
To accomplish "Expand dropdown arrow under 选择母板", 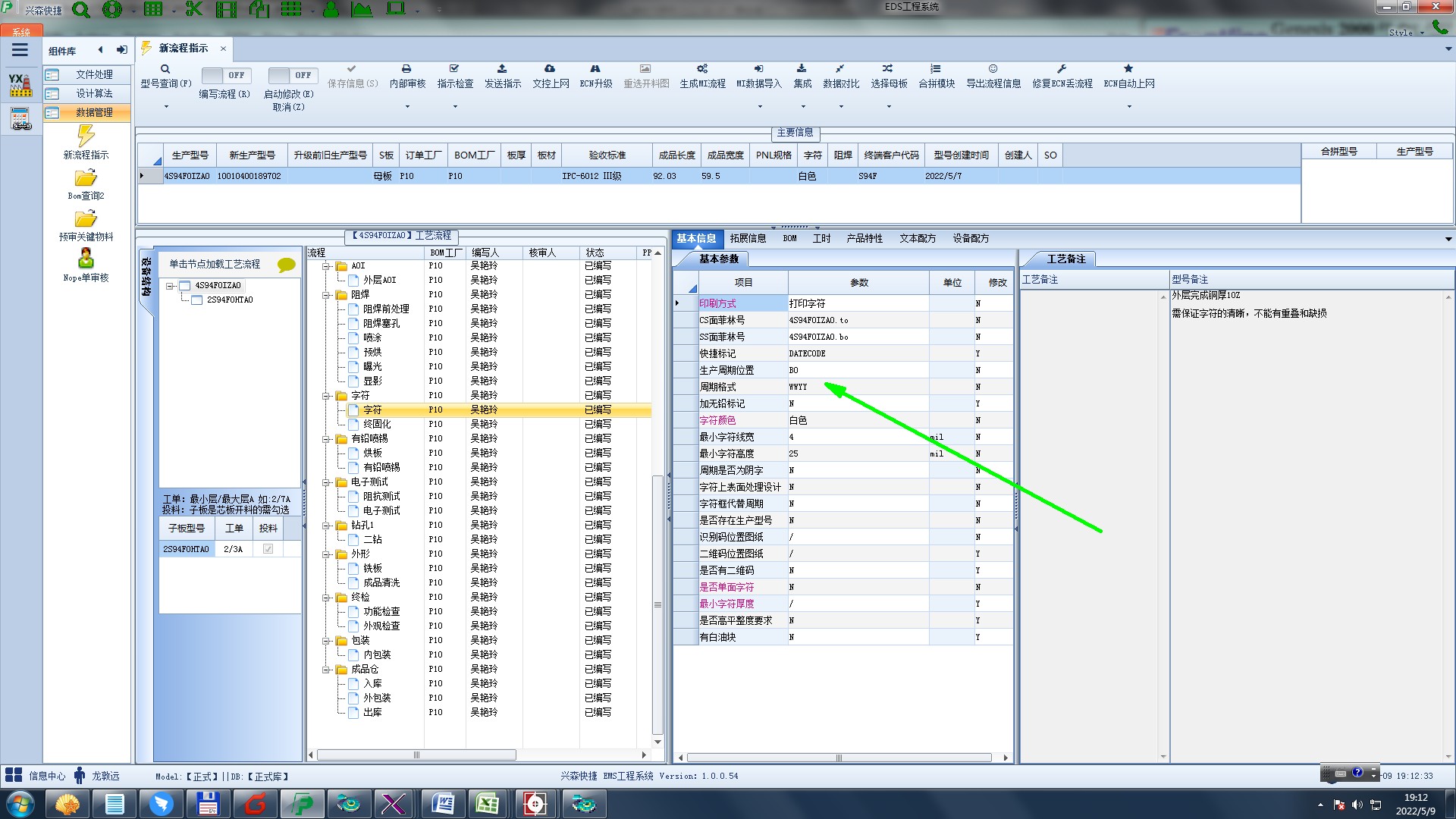I will (889, 107).
